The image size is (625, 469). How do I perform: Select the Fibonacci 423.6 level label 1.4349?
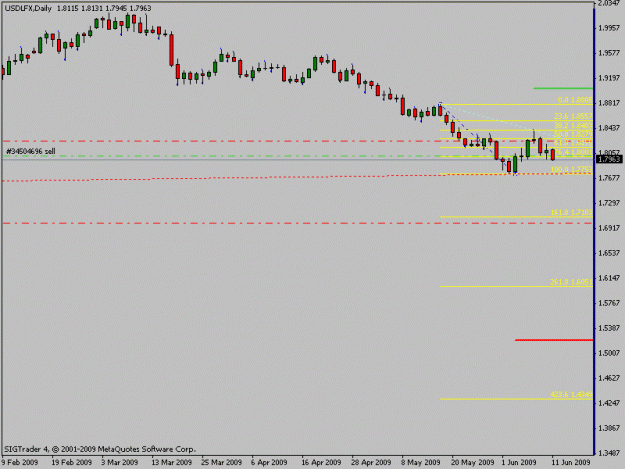pos(572,395)
